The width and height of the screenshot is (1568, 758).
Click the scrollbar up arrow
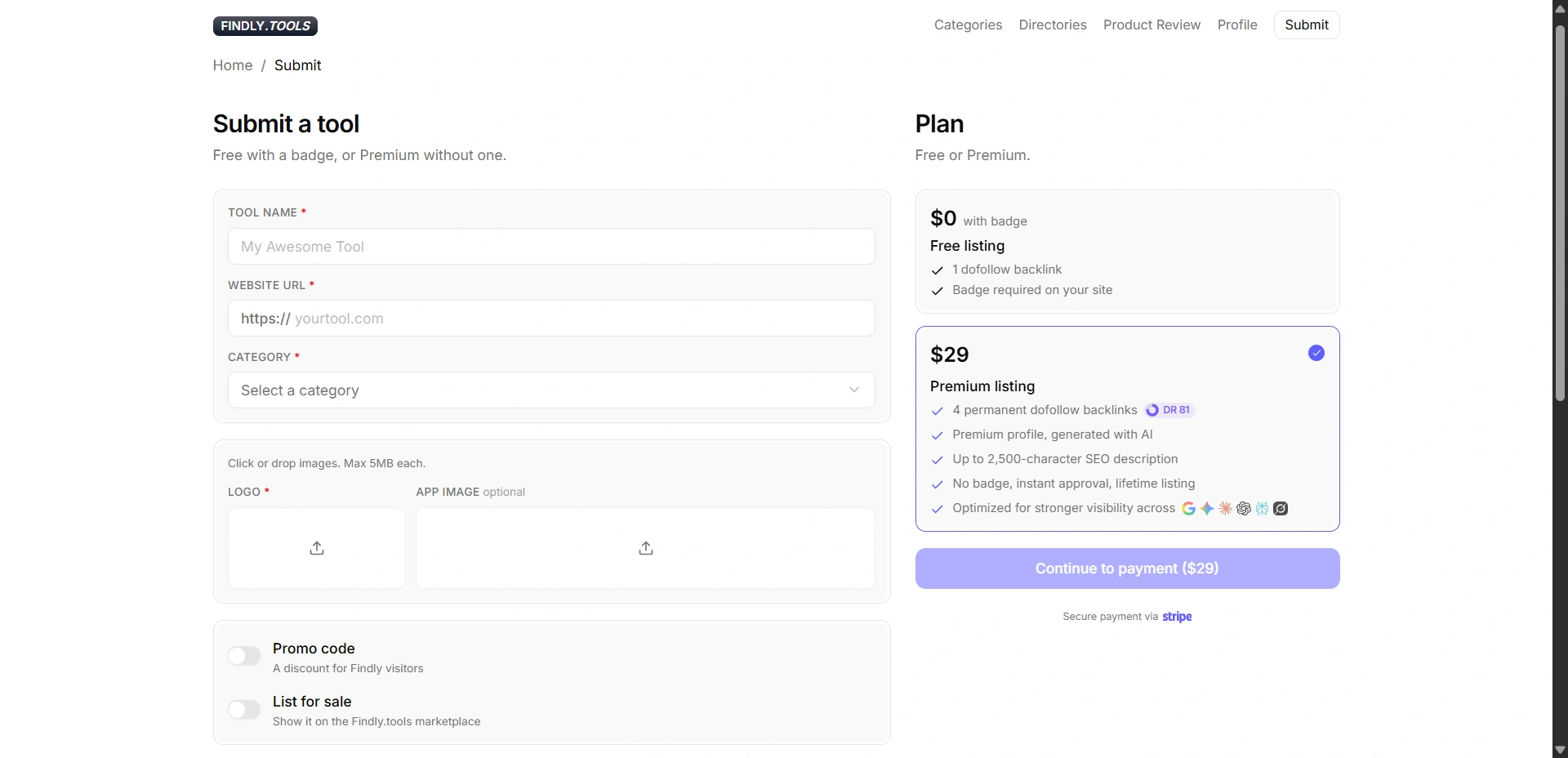point(1560,8)
